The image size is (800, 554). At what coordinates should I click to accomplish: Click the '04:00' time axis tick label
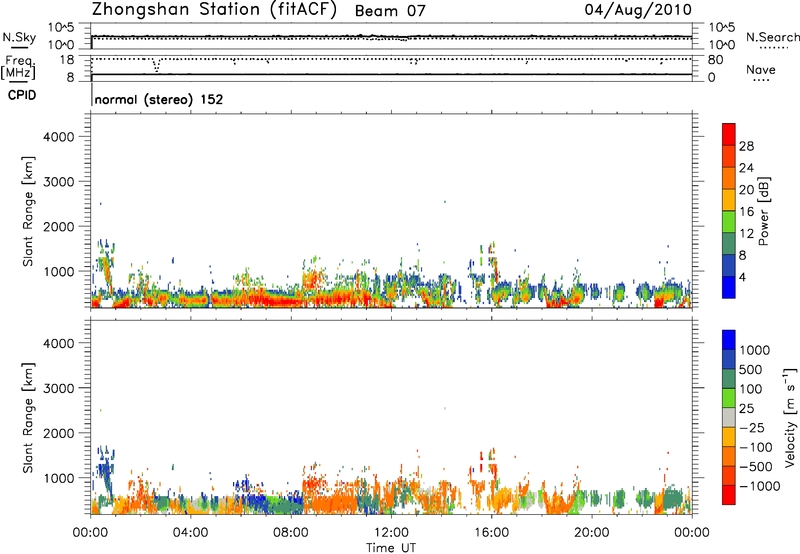(x=190, y=533)
